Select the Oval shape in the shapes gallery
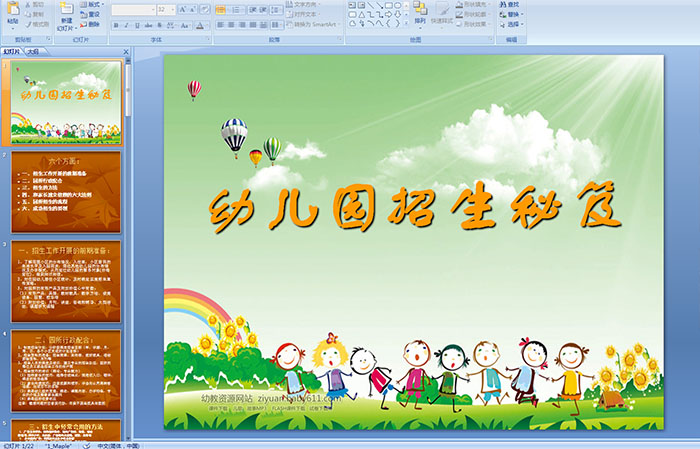 397,5
